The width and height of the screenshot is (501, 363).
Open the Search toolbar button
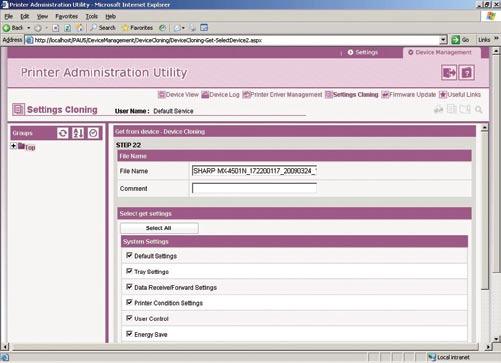pos(103,28)
